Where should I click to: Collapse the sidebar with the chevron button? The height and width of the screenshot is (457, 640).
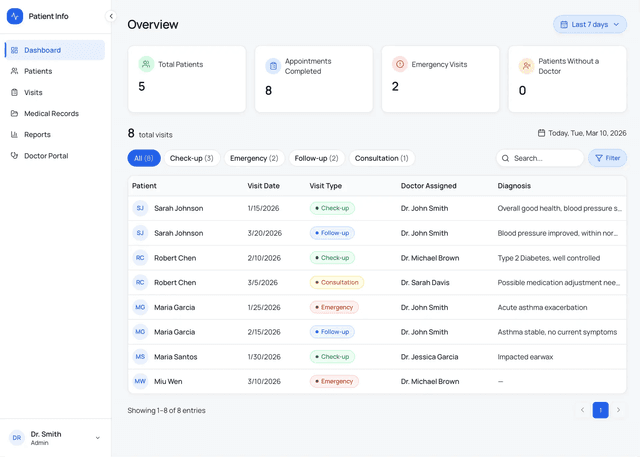pyautogui.click(x=111, y=16)
